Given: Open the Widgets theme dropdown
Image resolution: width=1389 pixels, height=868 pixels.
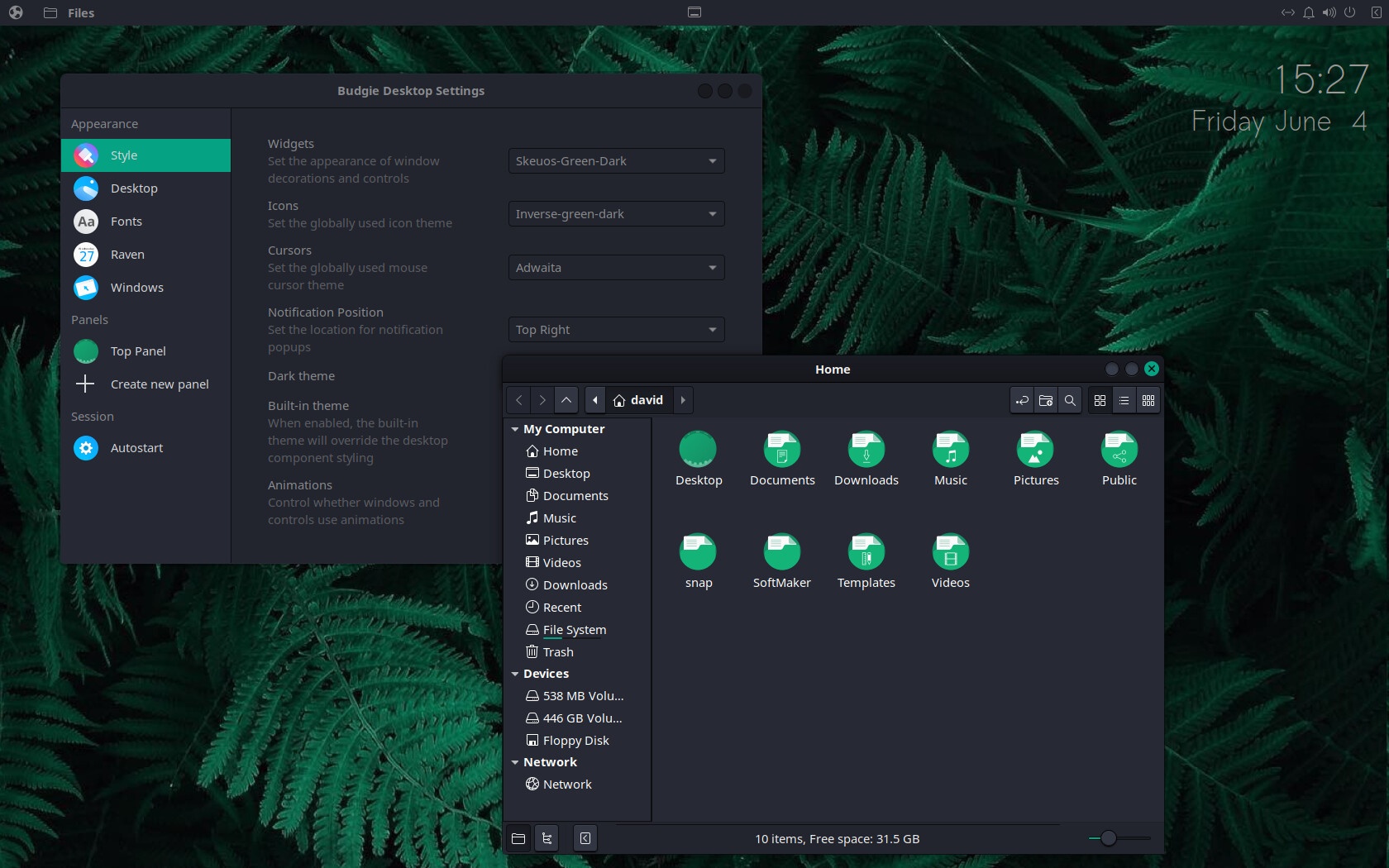Looking at the screenshot, I should point(615,160).
